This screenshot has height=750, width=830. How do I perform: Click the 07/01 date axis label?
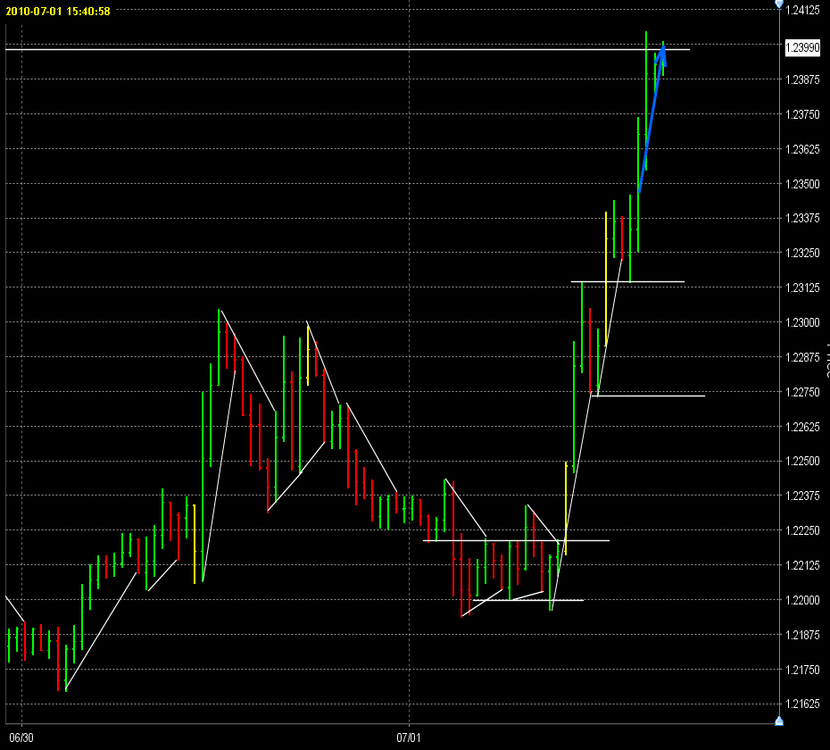point(408,737)
